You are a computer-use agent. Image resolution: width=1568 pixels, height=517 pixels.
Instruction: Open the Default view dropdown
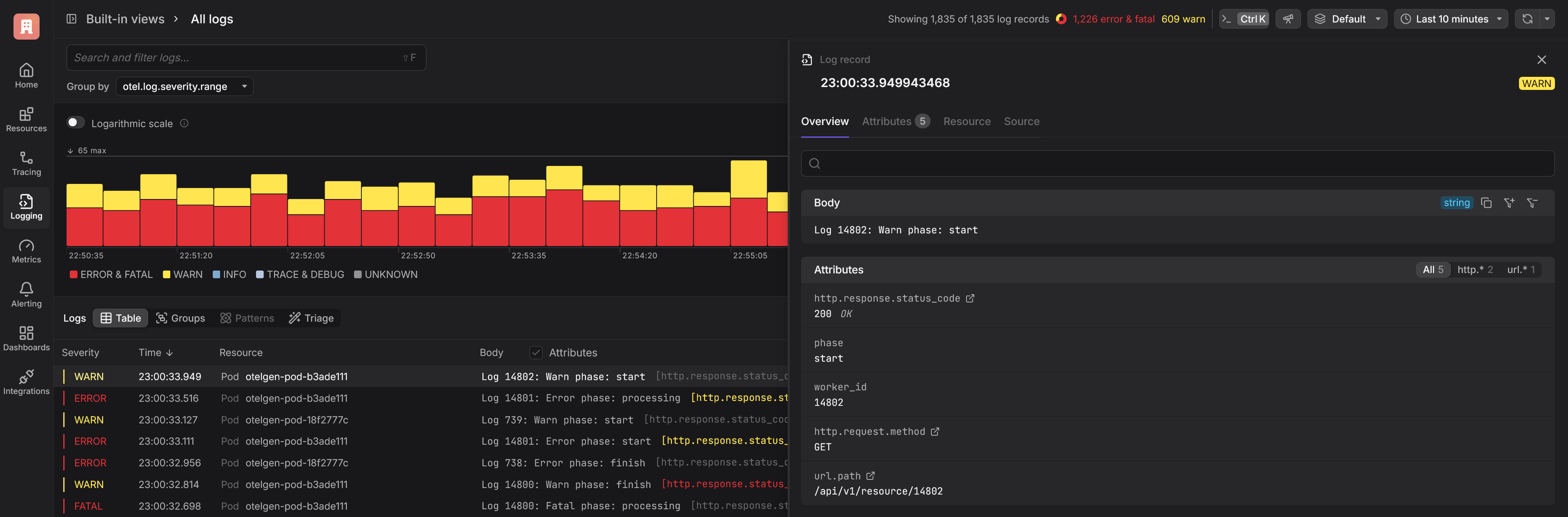pyautogui.click(x=1347, y=19)
